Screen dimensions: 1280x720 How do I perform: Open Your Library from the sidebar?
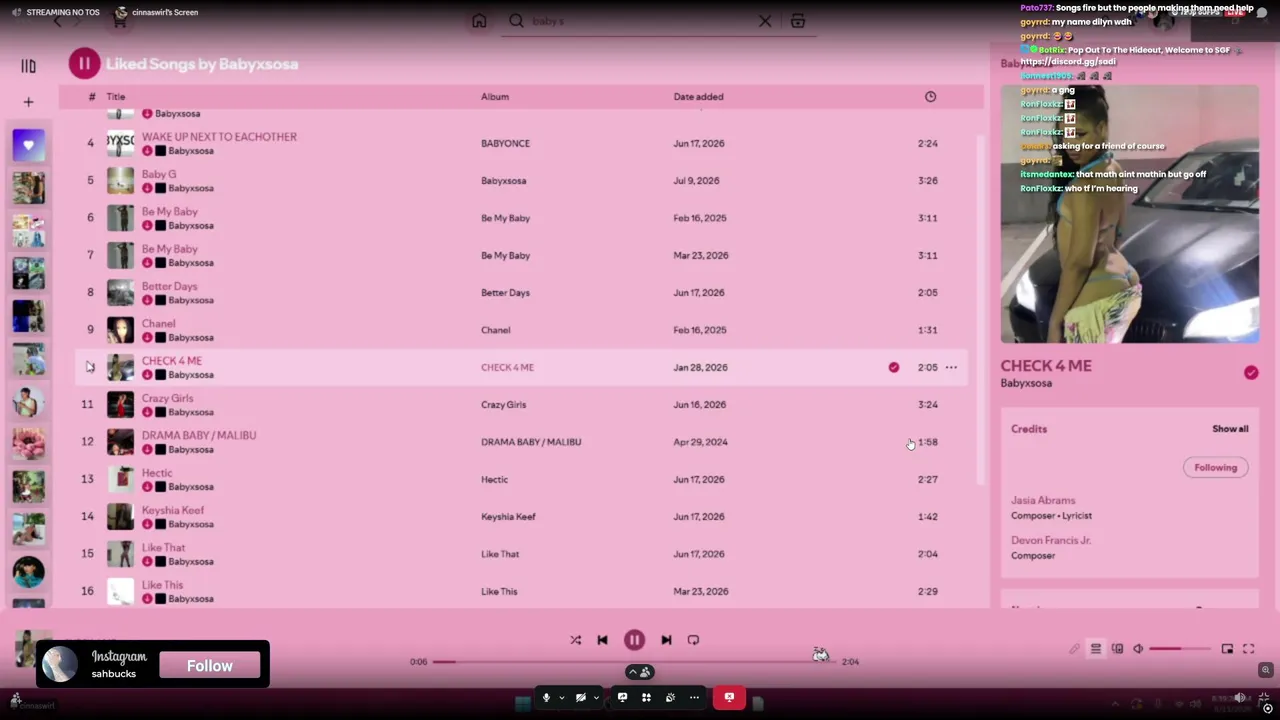(x=28, y=66)
